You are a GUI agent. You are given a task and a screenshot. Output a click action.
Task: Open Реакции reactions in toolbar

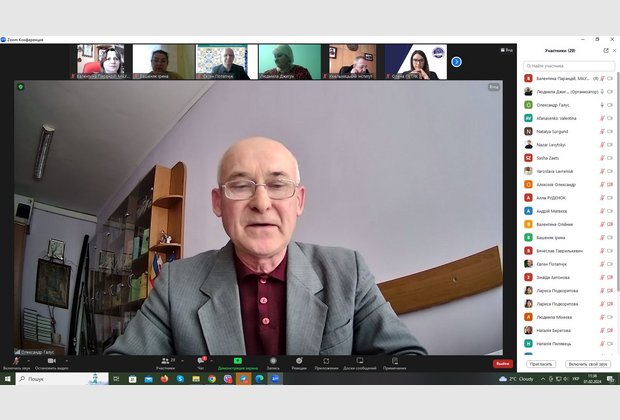[299, 363]
